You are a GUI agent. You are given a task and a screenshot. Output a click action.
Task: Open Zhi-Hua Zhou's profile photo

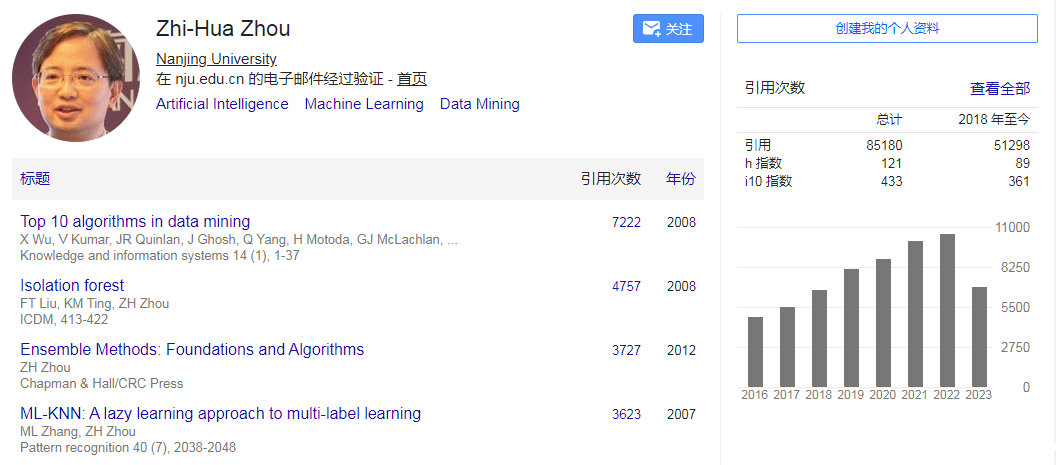(76, 78)
